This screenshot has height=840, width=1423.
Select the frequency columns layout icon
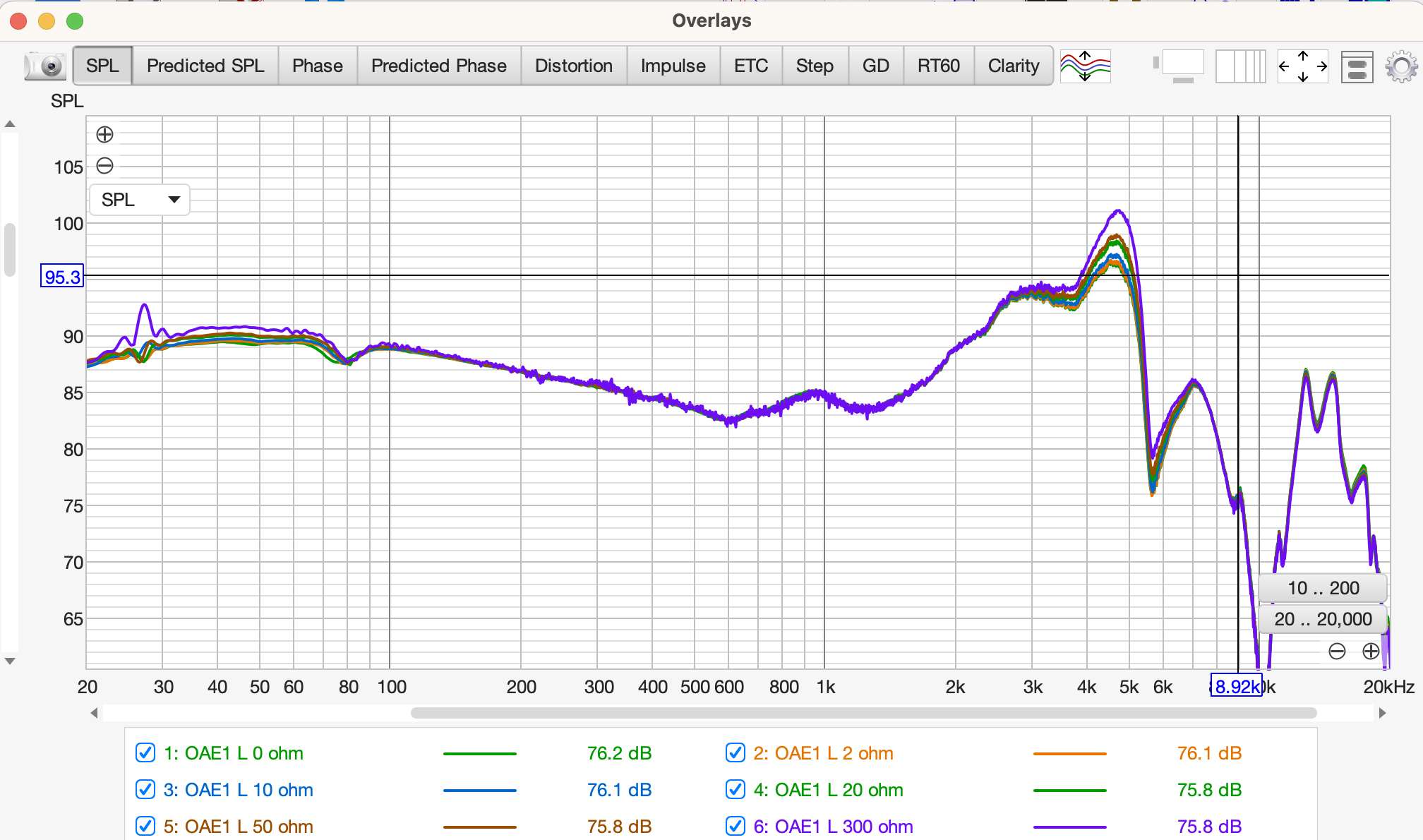tap(1240, 65)
